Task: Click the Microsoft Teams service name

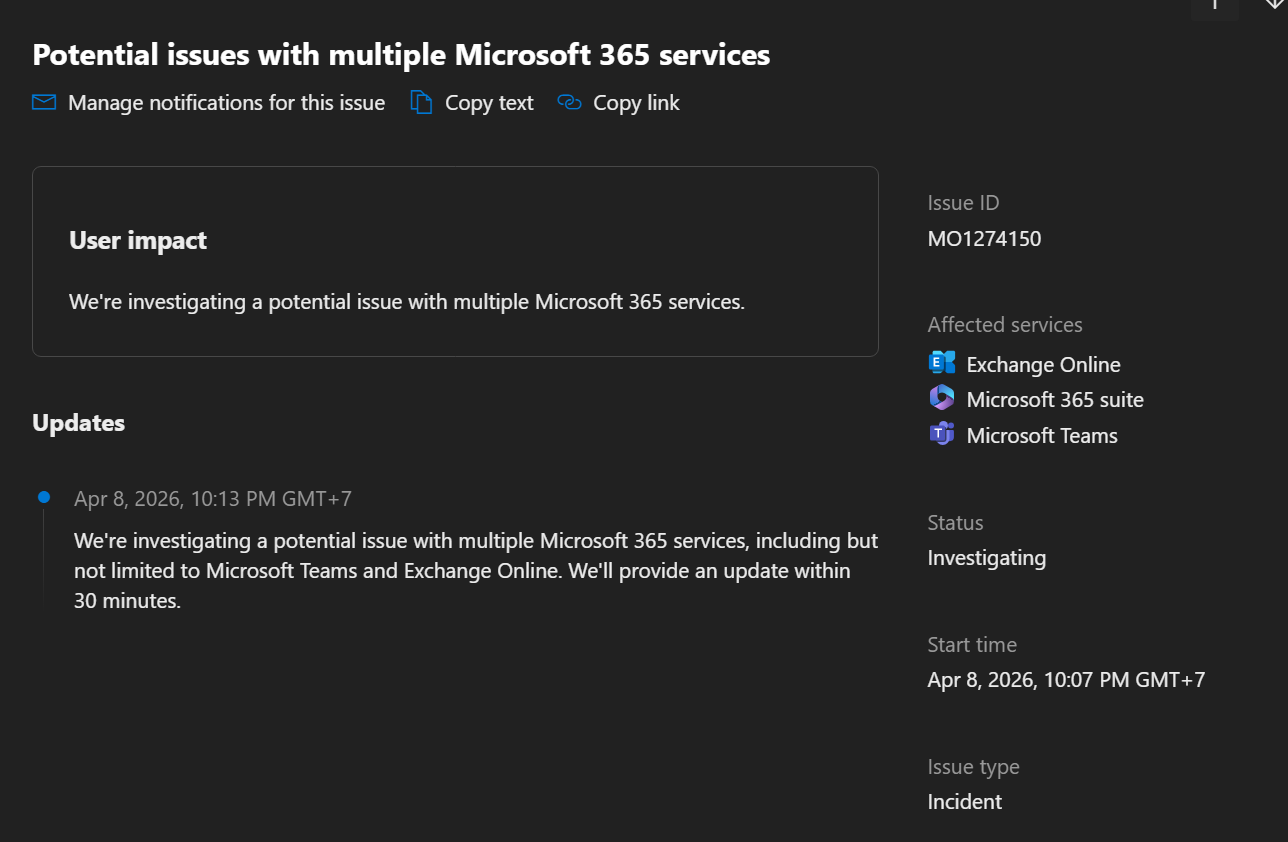Action: (x=1042, y=436)
